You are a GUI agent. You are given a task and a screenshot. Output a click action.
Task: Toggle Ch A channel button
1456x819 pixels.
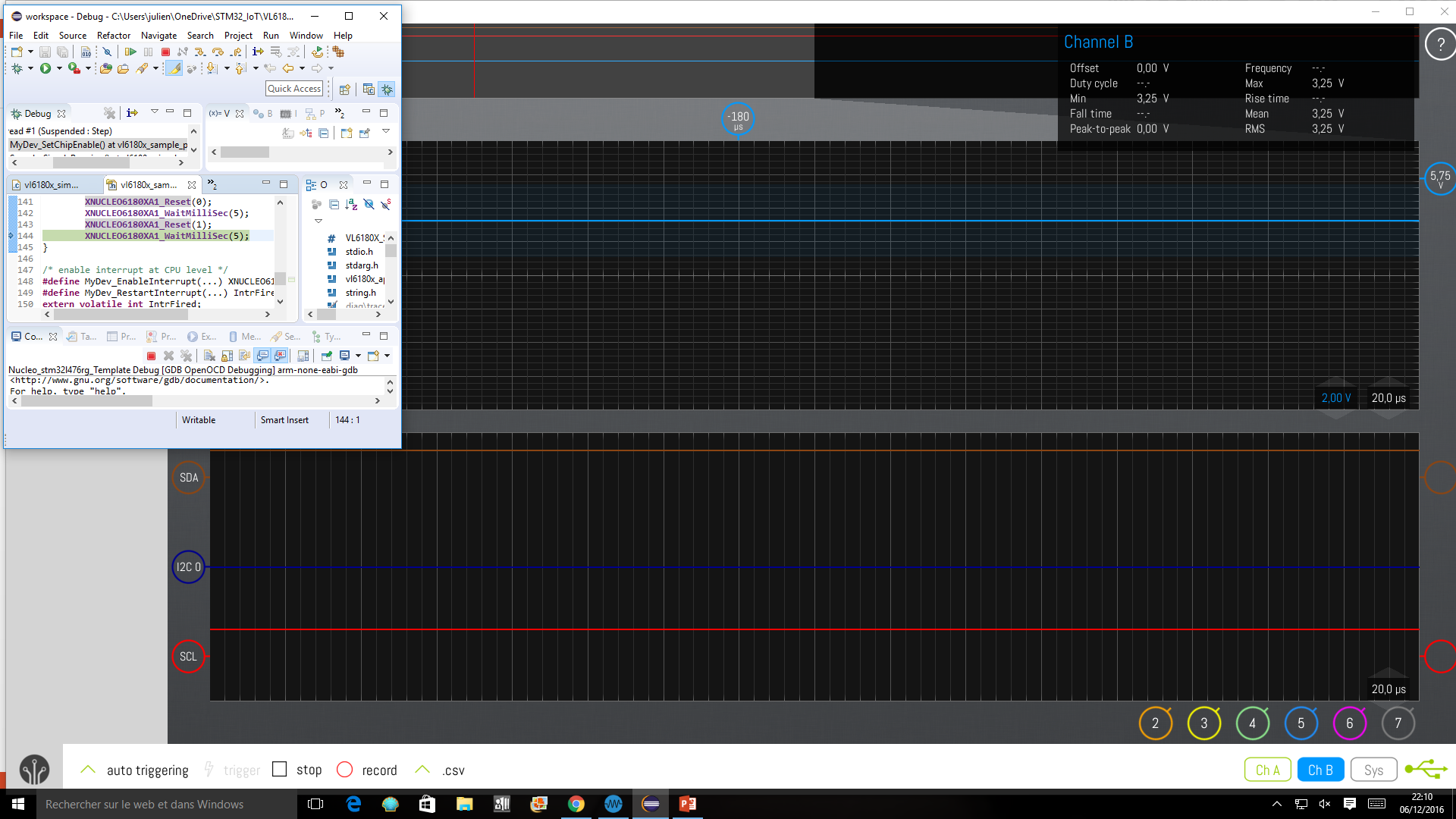click(x=1267, y=770)
